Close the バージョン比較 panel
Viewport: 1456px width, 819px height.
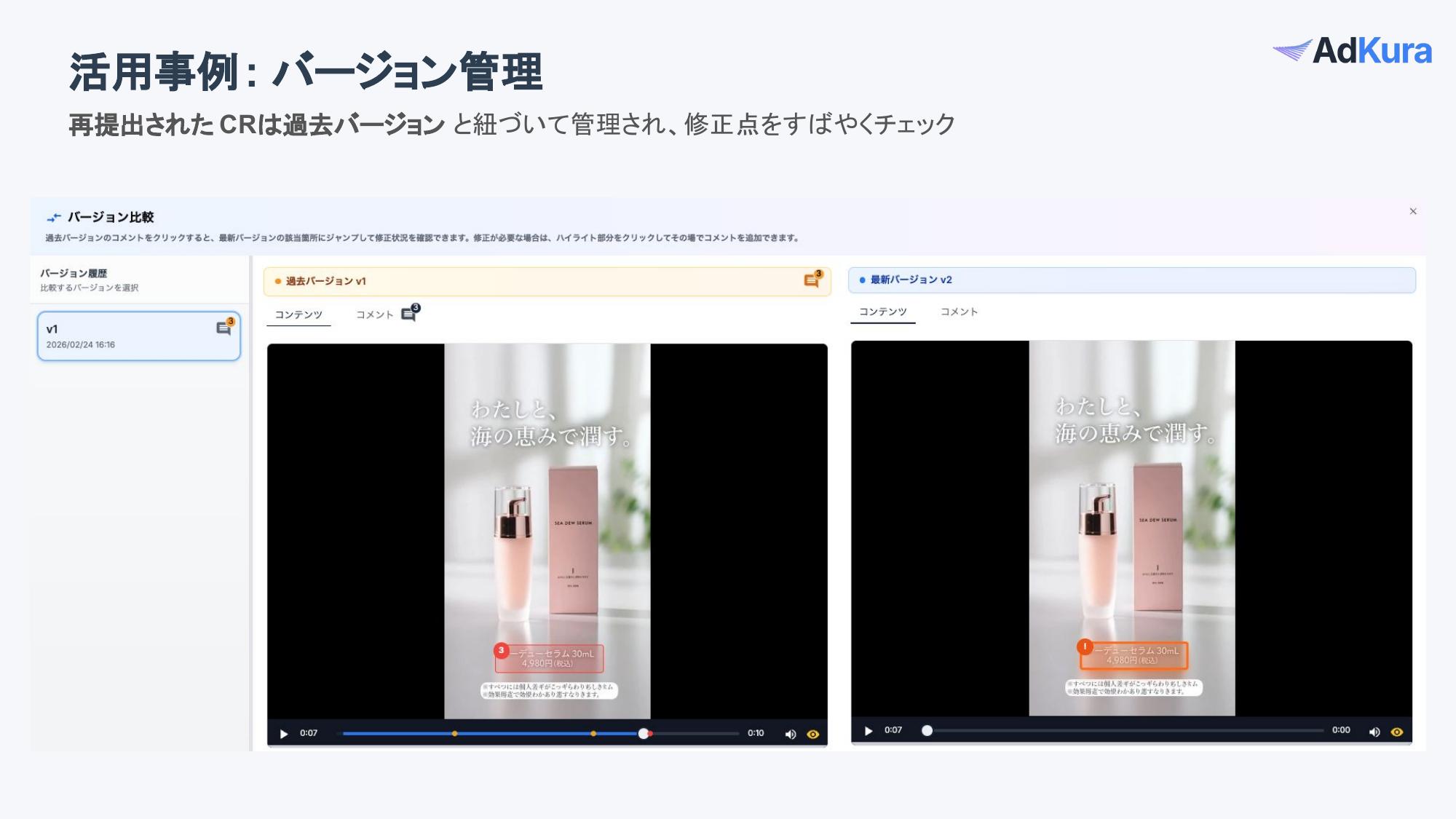1413,211
